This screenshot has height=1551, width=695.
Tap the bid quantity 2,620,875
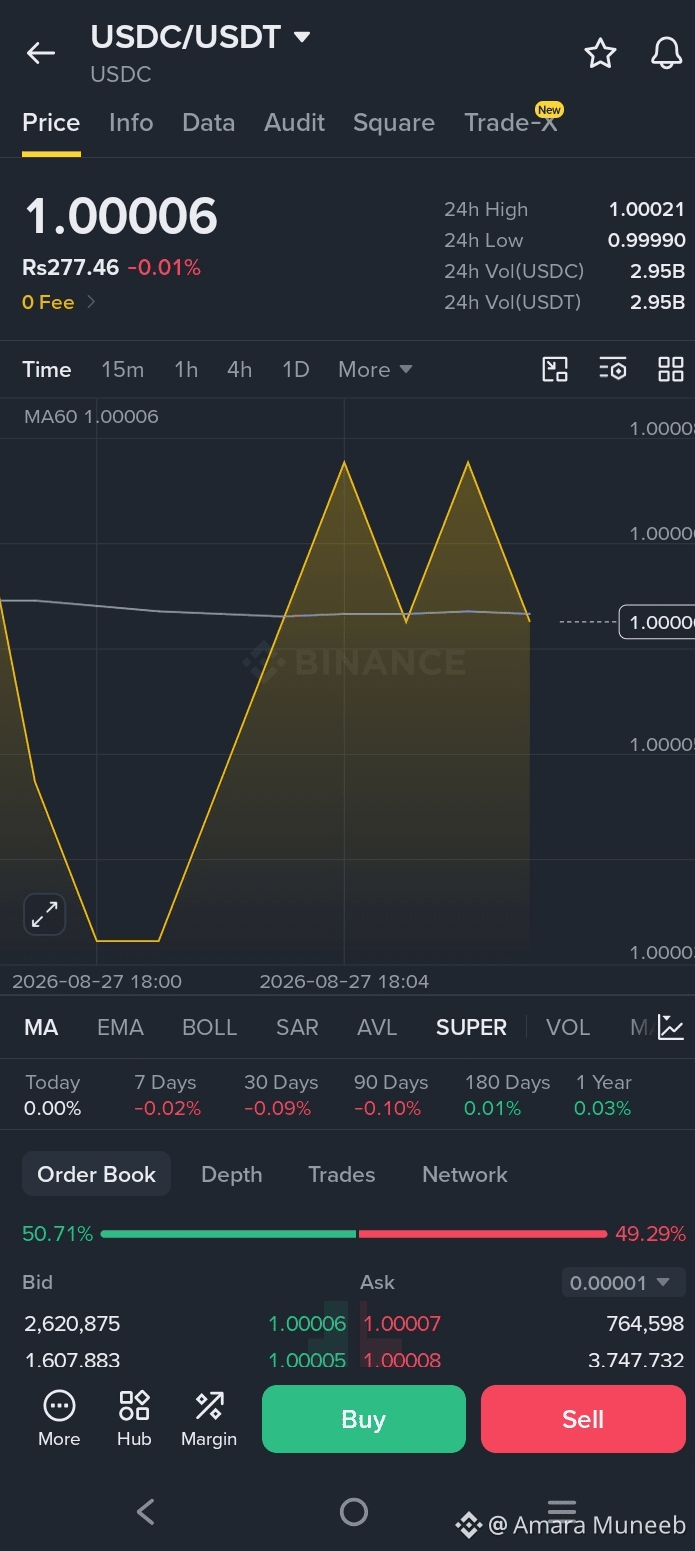click(x=72, y=1324)
